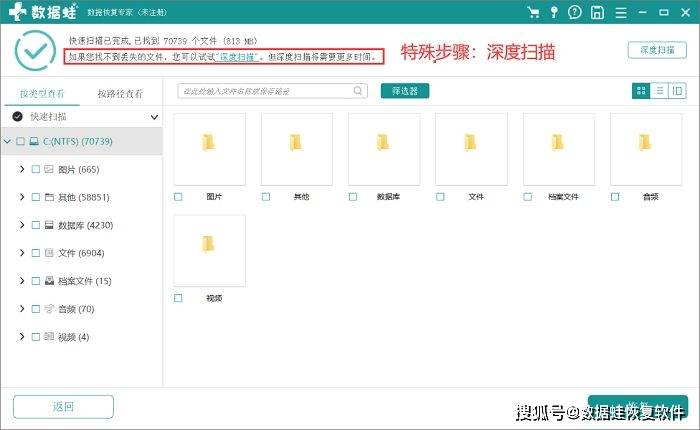The height and width of the screenshot is (430, 700).
Task: Select the 按类型查看 tab
Action: point(40,93)
